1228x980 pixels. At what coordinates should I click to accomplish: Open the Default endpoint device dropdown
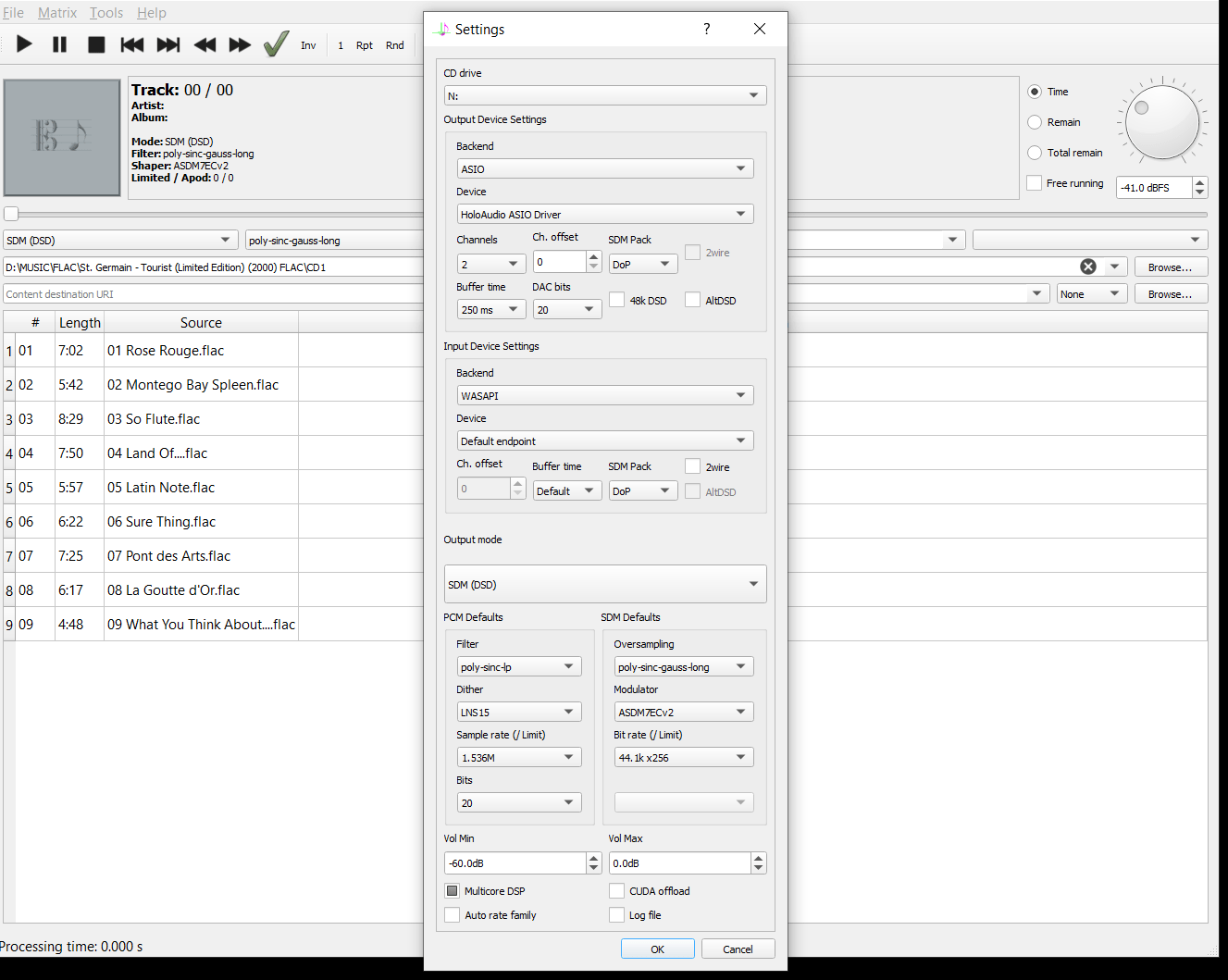pyautogui.click(x=605, y=440)
